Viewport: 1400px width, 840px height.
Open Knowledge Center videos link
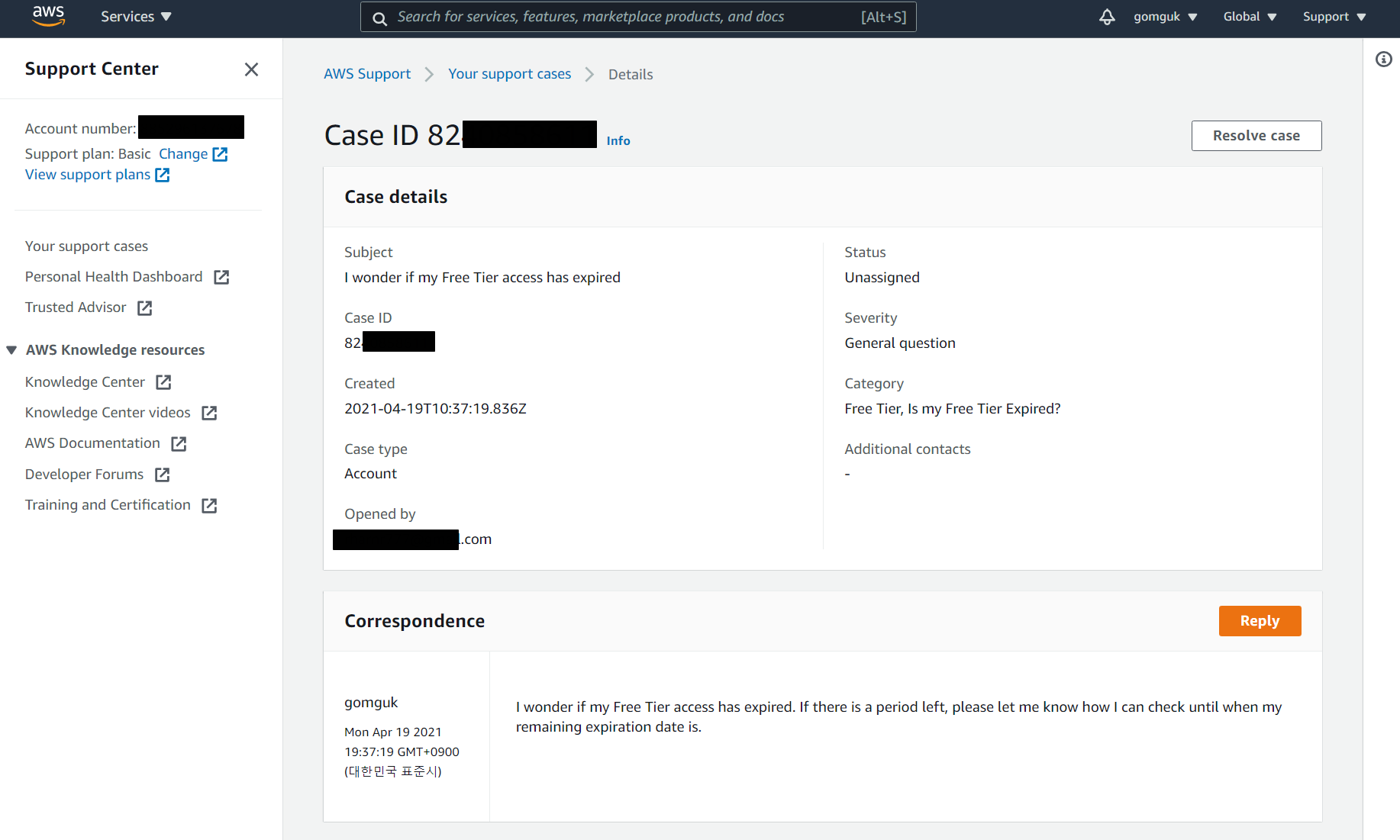pos(108,413)
